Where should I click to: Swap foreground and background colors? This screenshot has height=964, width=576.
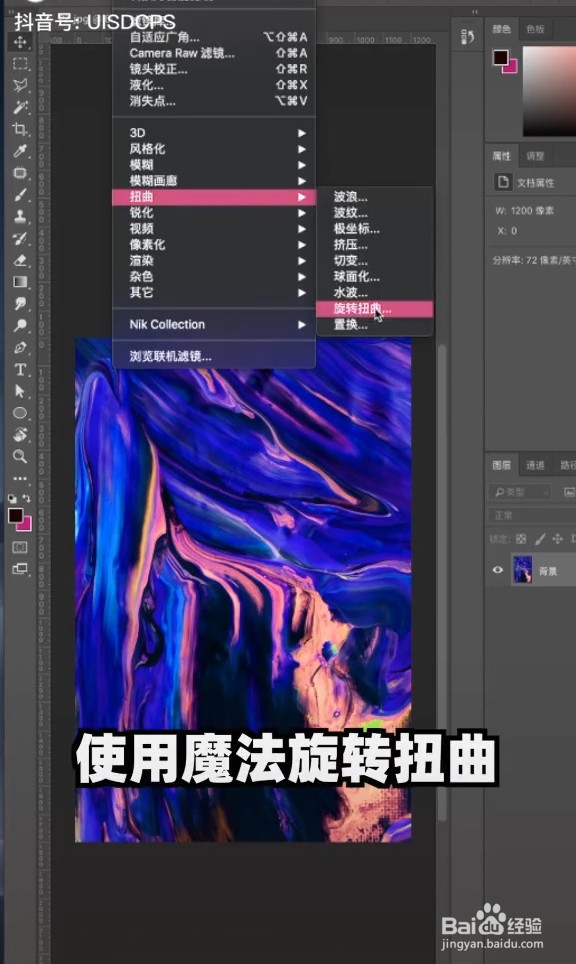click(26, 498)
